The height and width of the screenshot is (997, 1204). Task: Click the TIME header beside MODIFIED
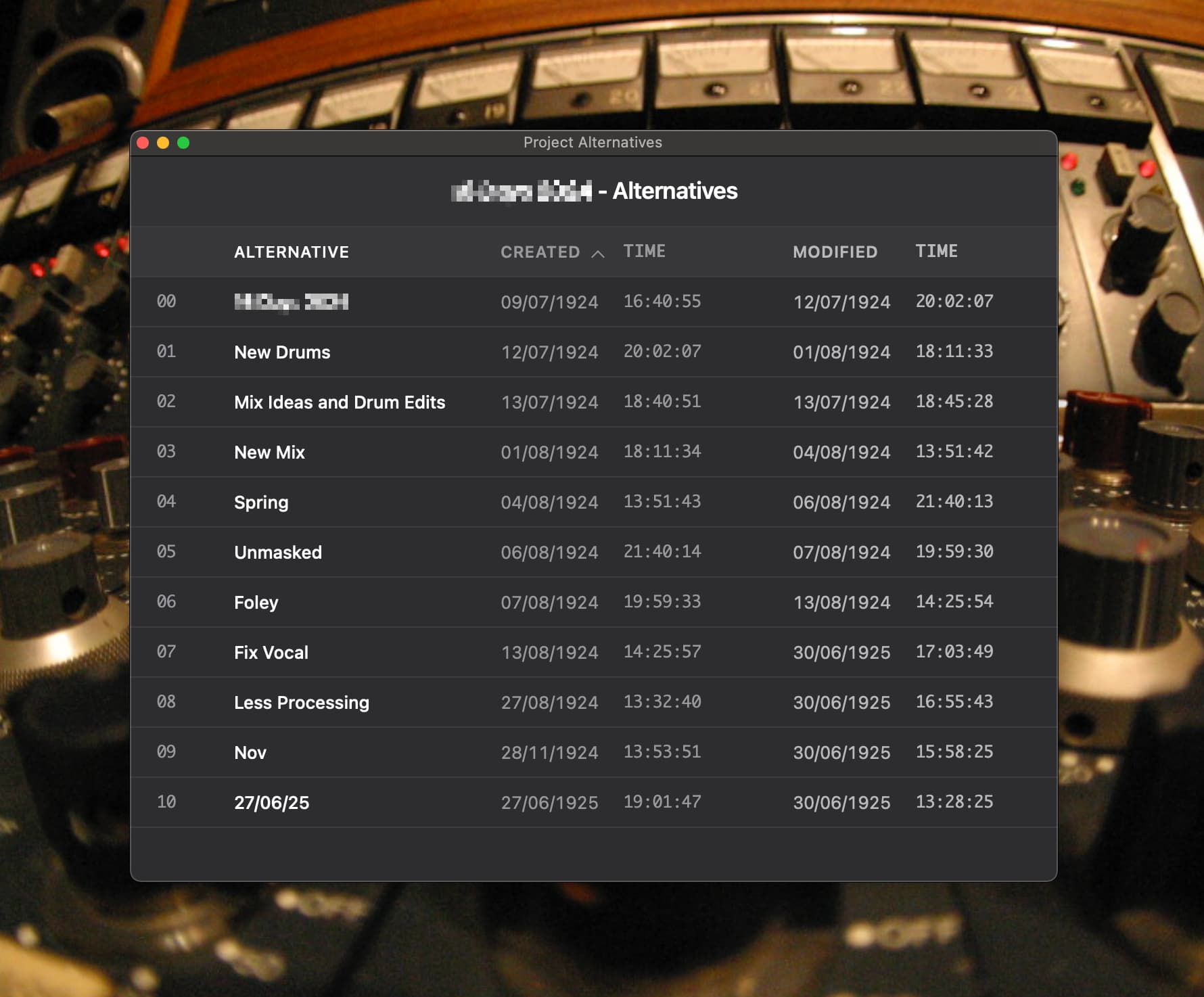(x=936, y=252)
